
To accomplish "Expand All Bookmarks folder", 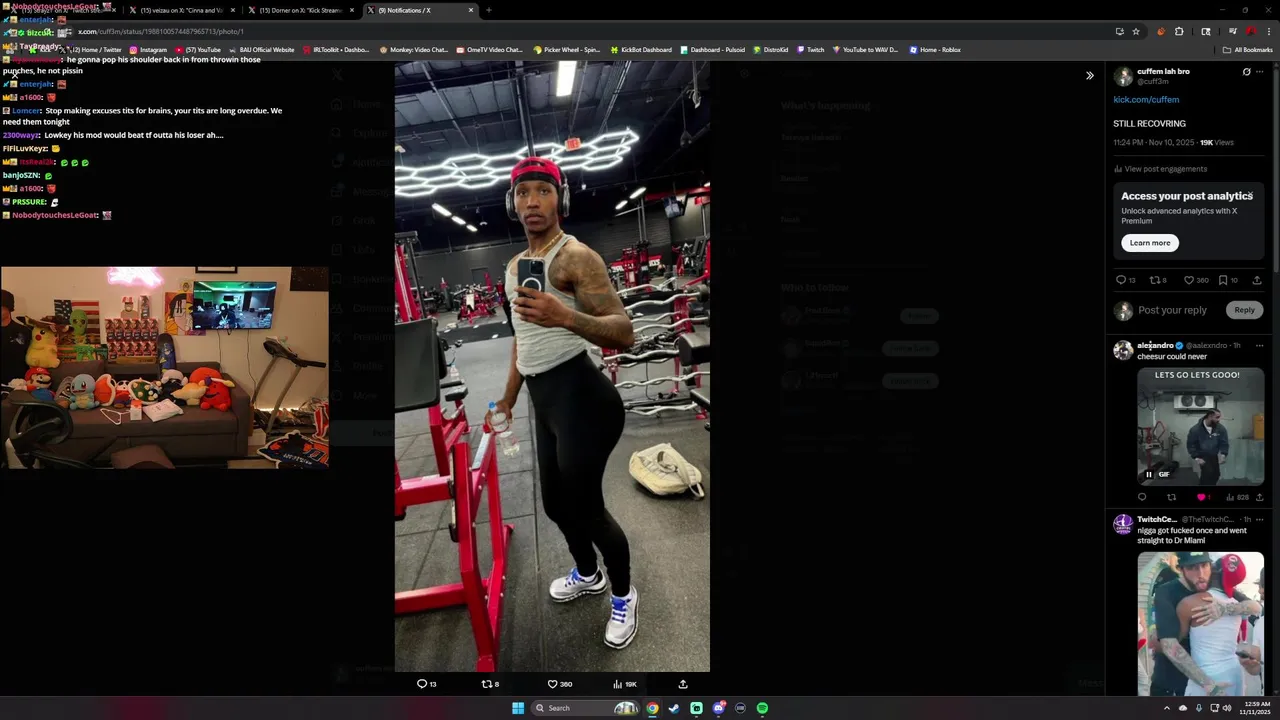I will [1248, 50].
